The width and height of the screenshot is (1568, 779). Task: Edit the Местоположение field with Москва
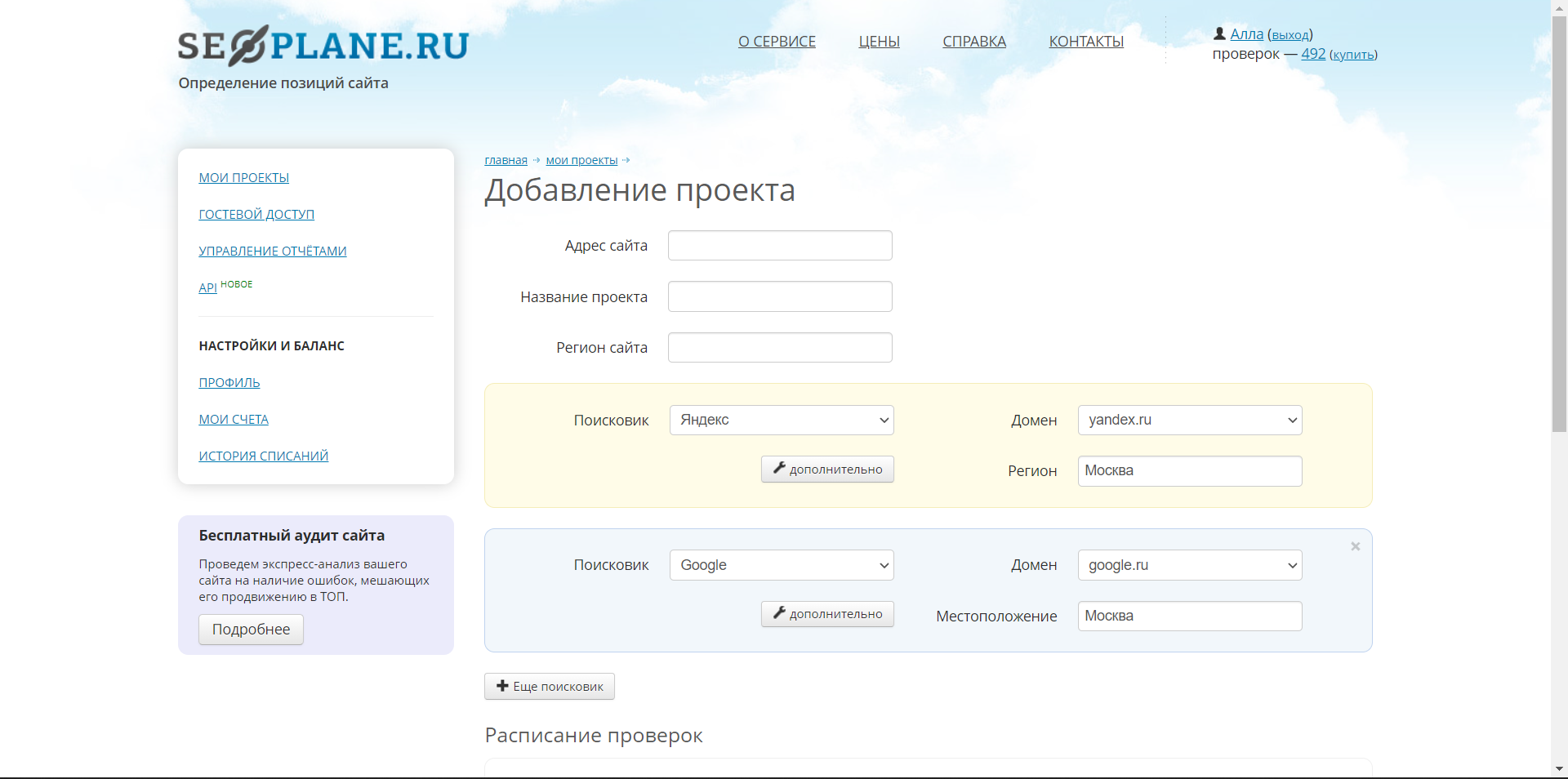click(1190, 617)
